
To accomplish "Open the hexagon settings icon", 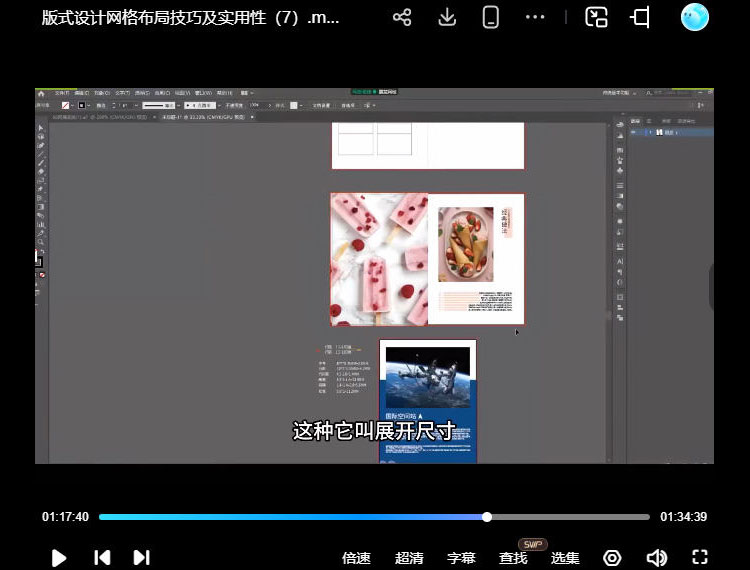I will (x=612, y=558).
